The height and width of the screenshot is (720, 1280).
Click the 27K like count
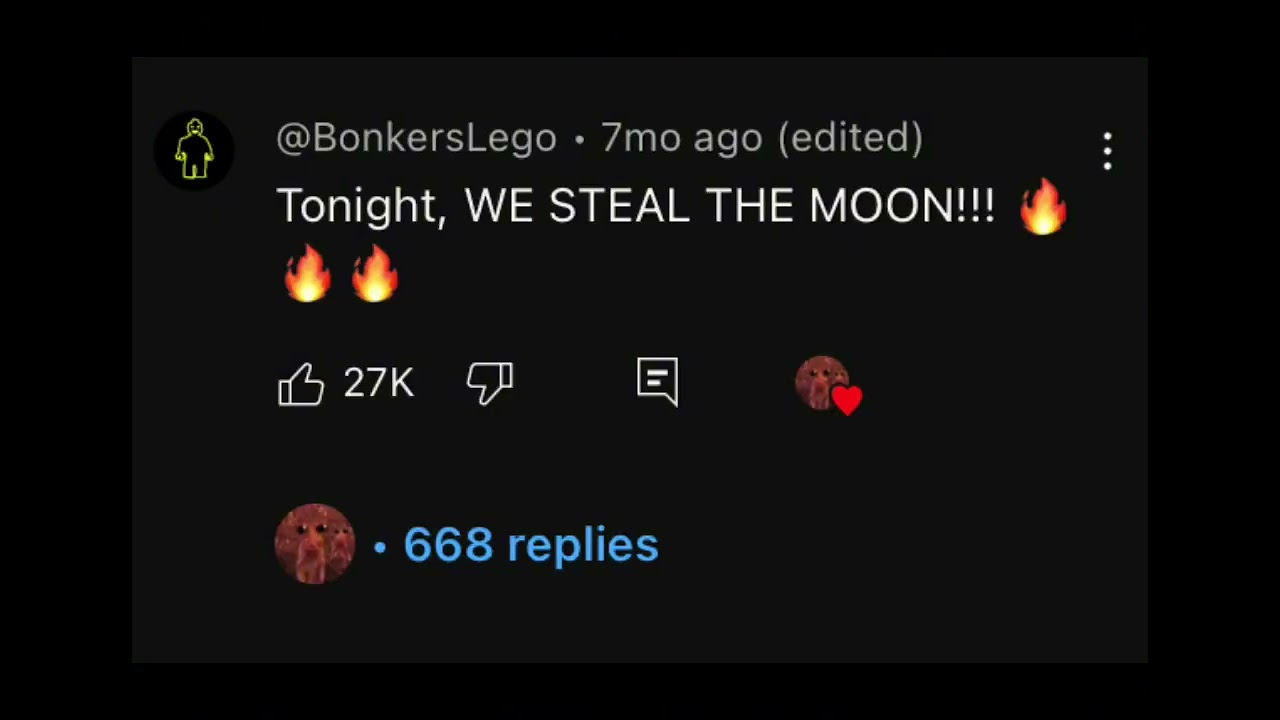coord(378,383)
